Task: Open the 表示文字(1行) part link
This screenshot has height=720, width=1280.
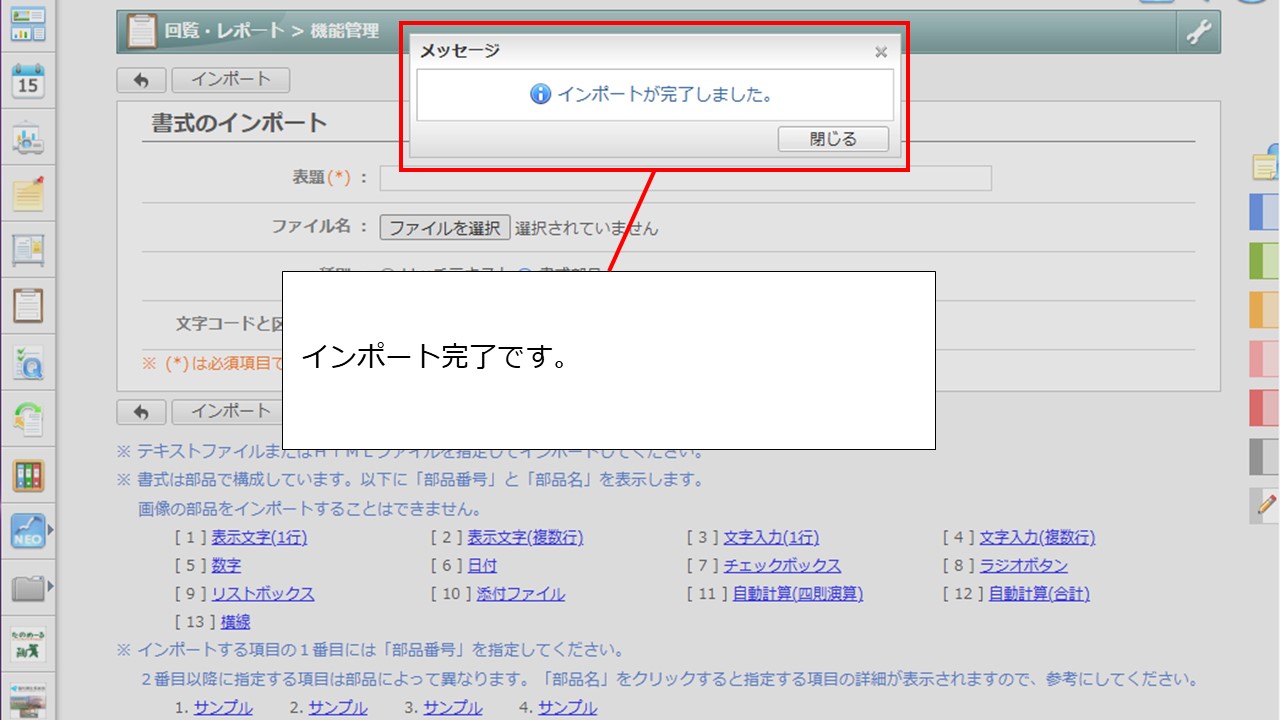Action: 259,538
